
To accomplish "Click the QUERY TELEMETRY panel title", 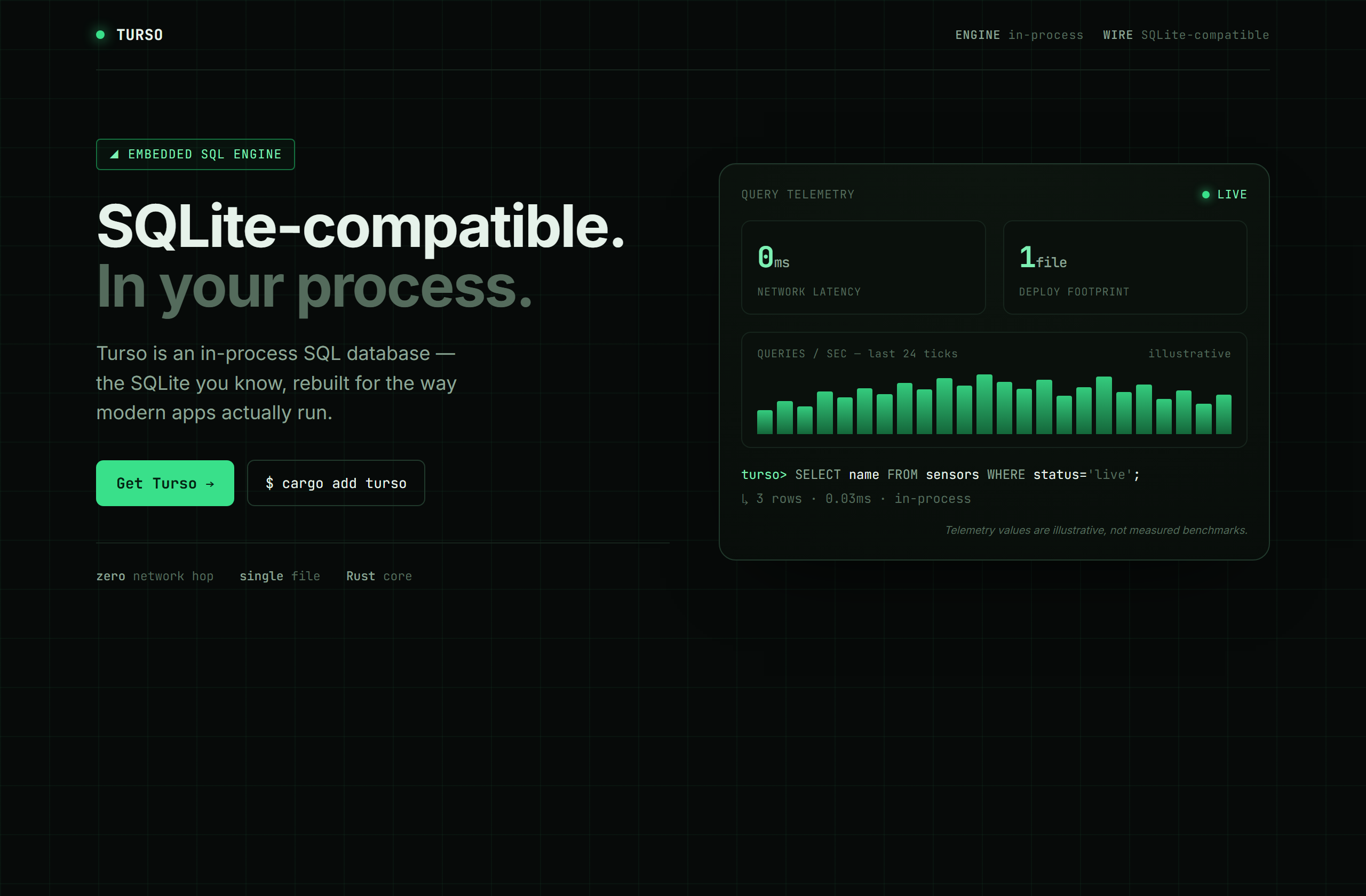I will (x=798, y=195).
